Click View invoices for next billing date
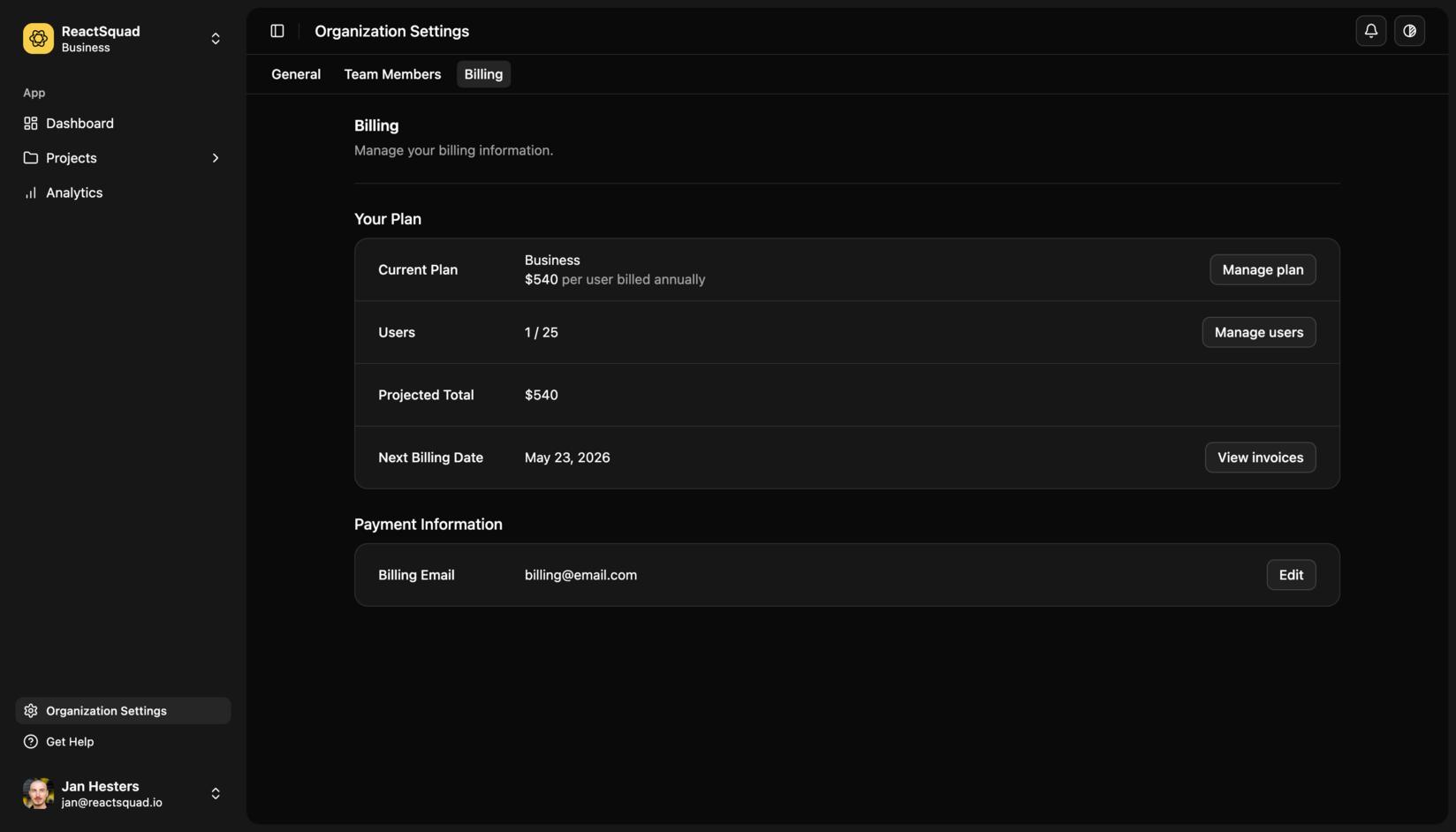This screenshot has height=832, width=1456. [x=1260, y=457]
